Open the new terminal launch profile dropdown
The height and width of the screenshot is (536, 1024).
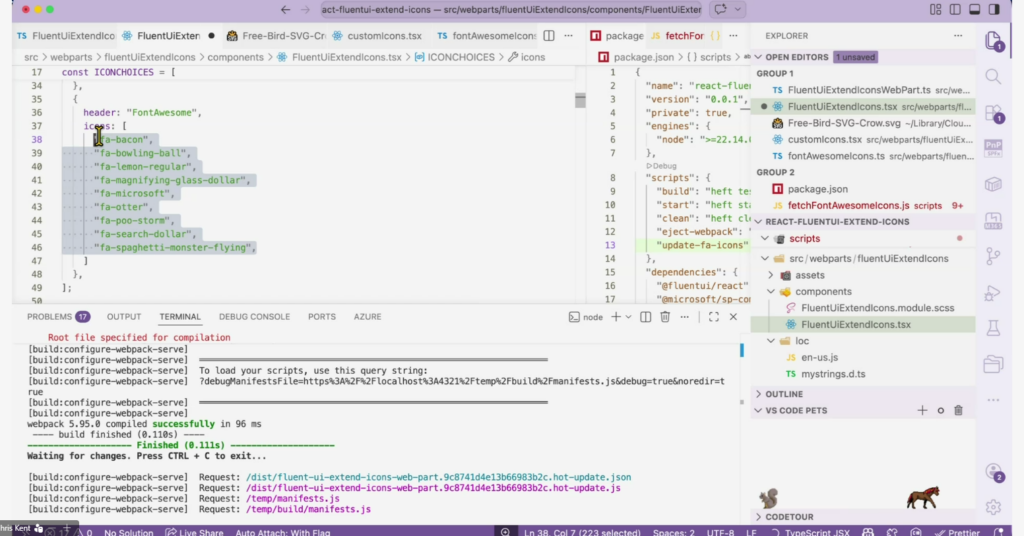(x=628, y=317)
